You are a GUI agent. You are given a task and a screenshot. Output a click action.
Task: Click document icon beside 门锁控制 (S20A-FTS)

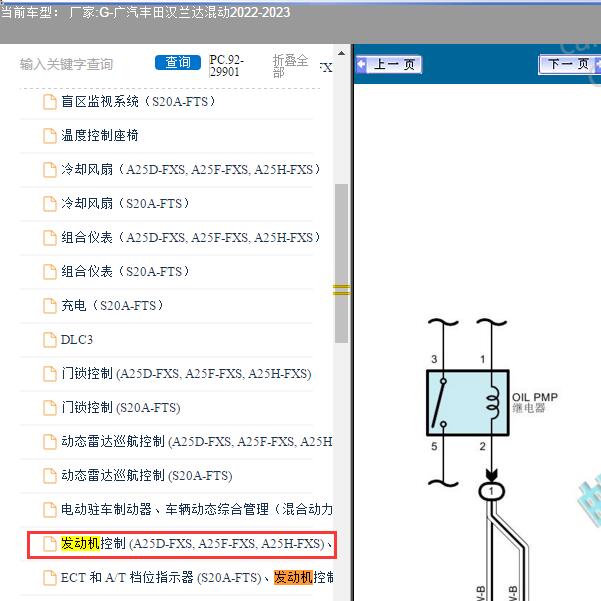(x=50, y=408)
